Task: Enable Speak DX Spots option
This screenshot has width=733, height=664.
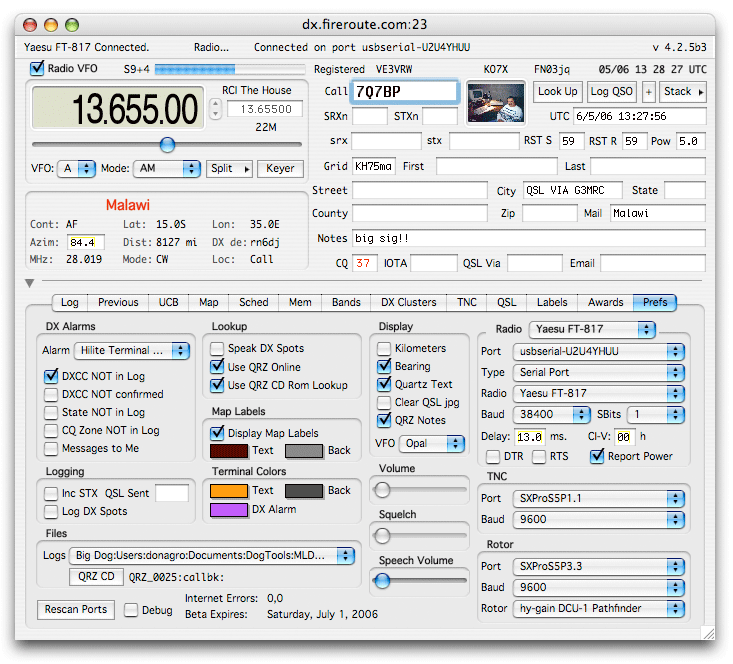Action: click(218, 348)
